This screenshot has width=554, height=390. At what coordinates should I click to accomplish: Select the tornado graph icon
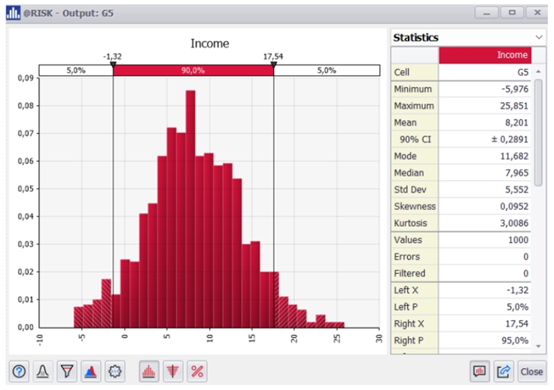click(173, 371)
